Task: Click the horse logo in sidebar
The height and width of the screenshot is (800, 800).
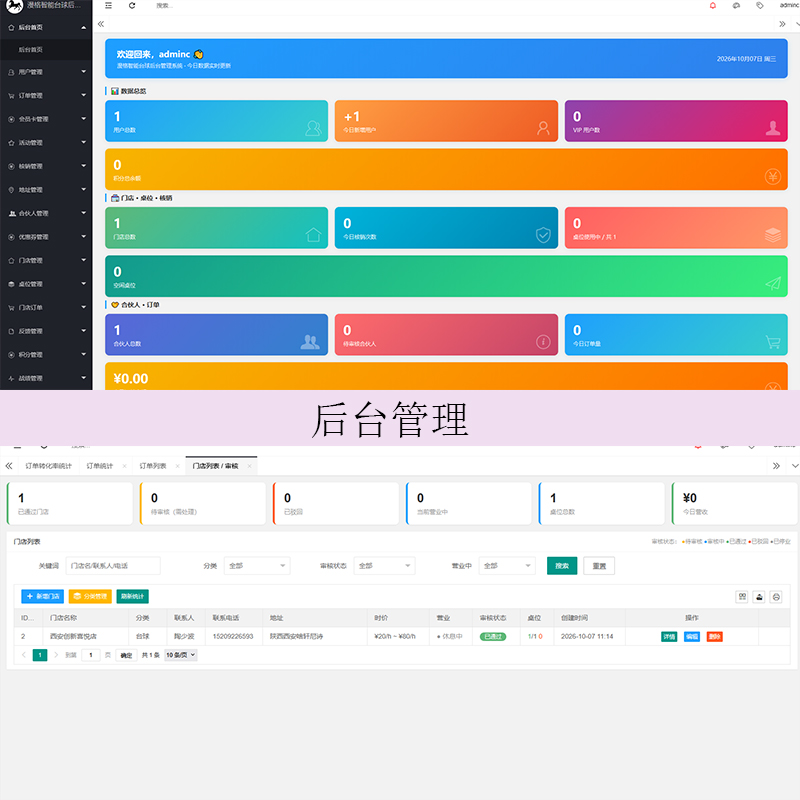Action: 14,6
